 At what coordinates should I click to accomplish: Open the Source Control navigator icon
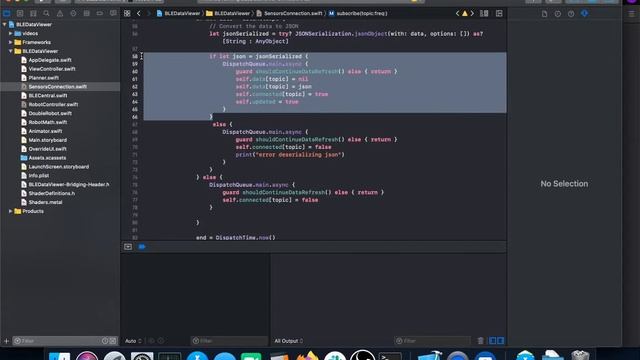(x=20, y=13)
